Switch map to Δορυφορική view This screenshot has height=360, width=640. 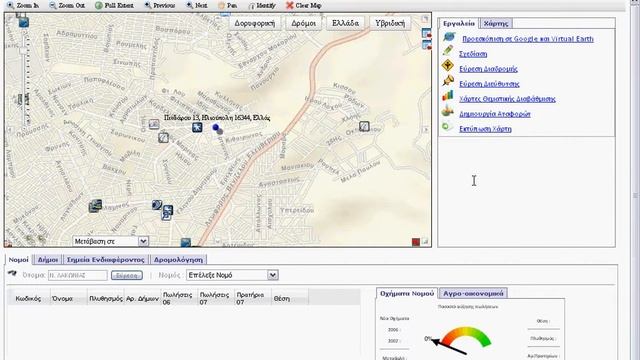pyautogui.click(x=255, y=23)
